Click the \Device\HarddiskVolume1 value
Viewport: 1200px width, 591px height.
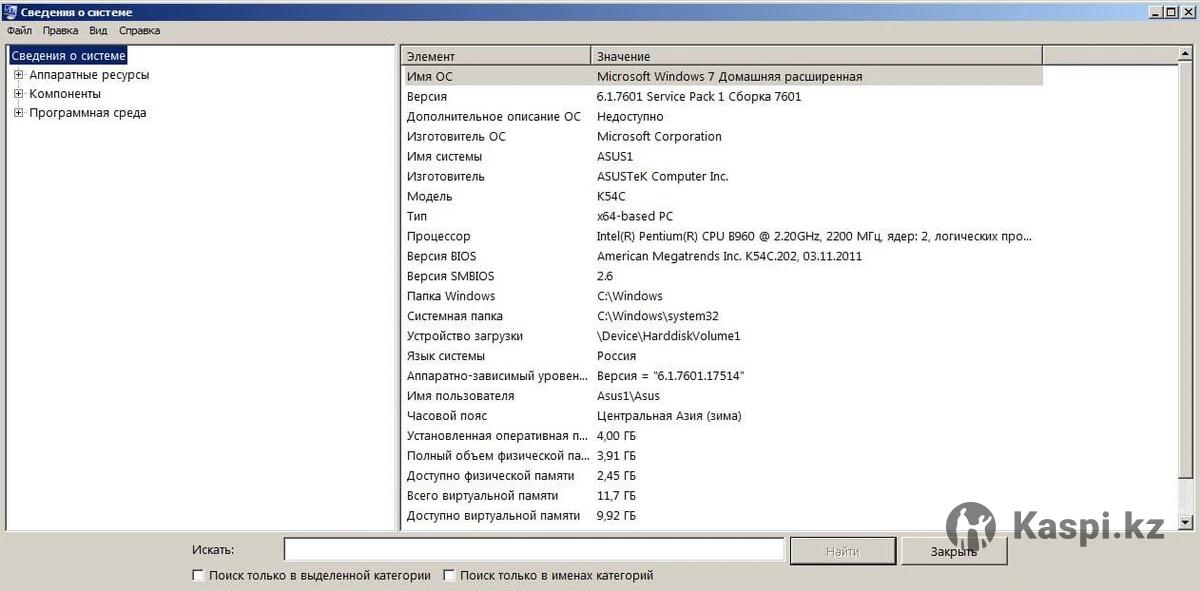pos(668,336)
